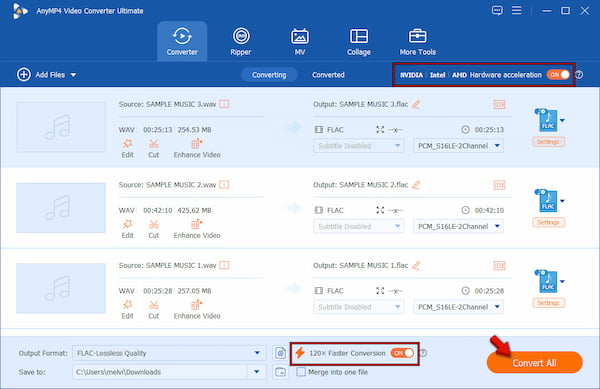
Task: Expand Subtitle Disabled dropdown for SAMPLE MUSIC 3
Action: point(359,146)
